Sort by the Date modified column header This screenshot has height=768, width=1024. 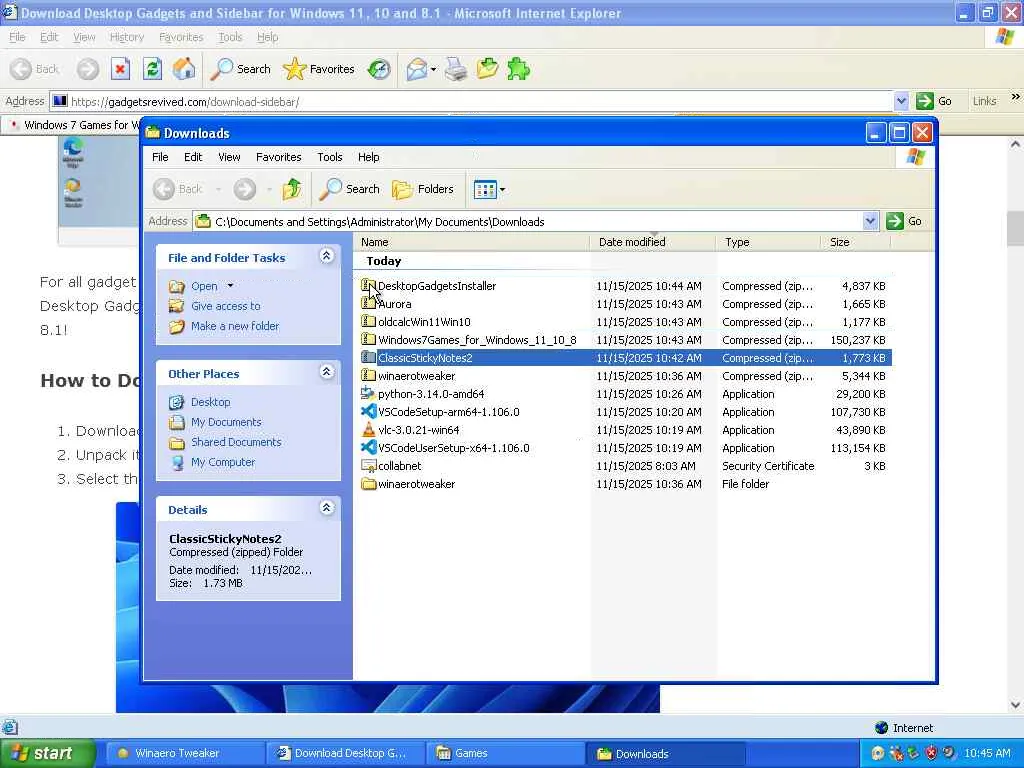652,242
